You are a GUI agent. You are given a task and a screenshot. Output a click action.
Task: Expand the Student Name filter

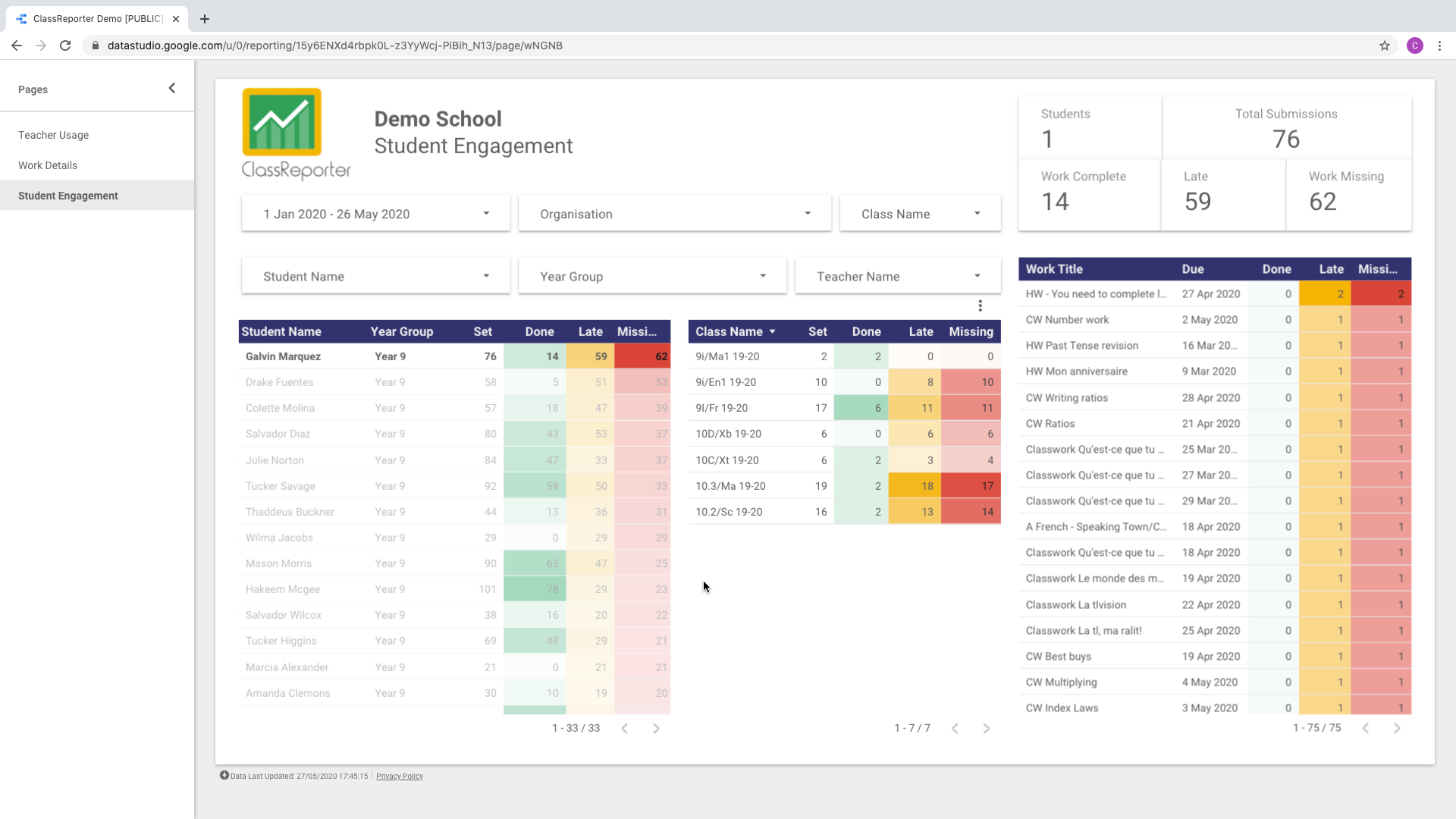click(x=375, y=277)
